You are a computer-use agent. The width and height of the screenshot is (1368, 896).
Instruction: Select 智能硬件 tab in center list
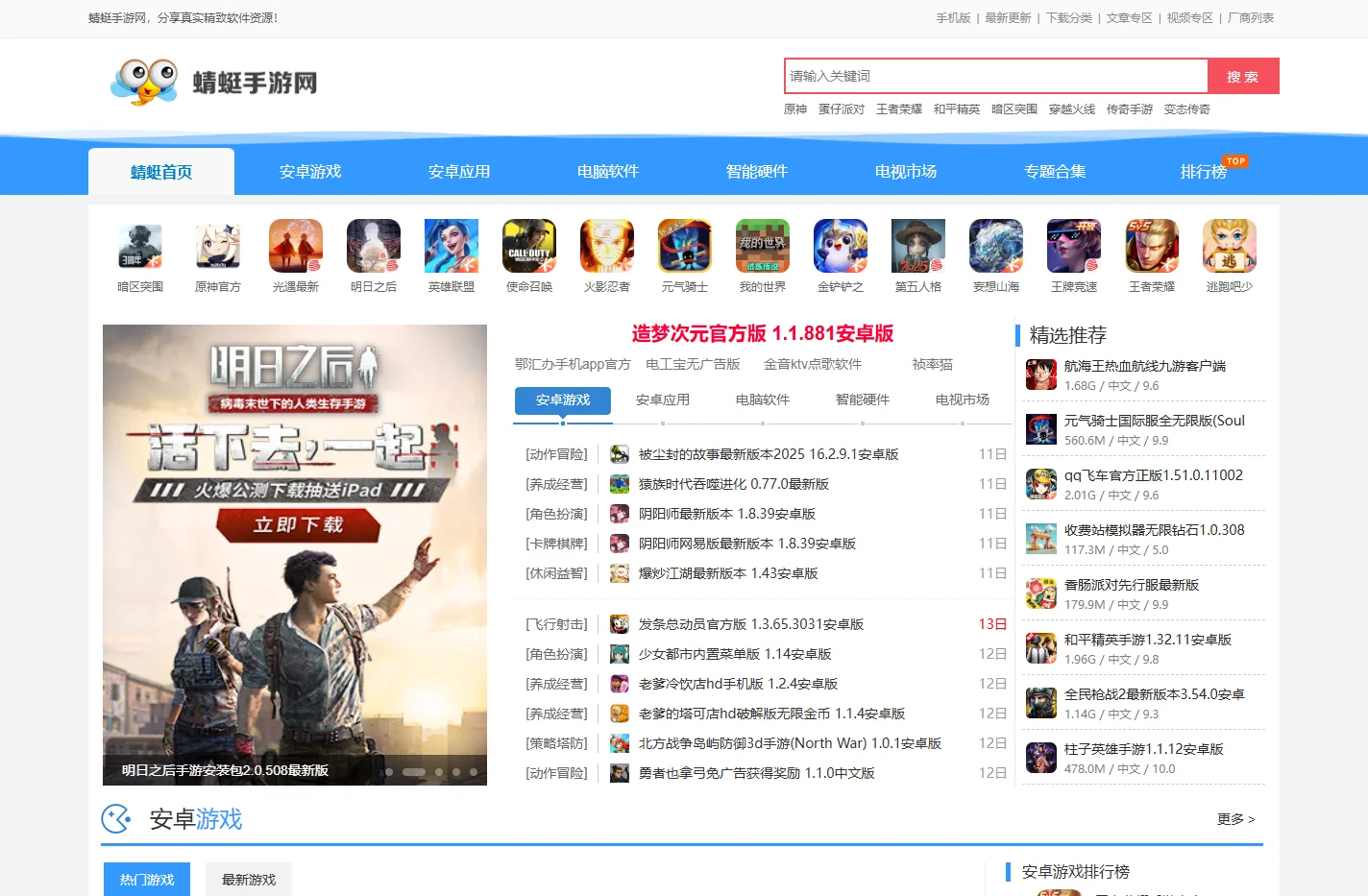pyautogui.click(x=863, y=400)
